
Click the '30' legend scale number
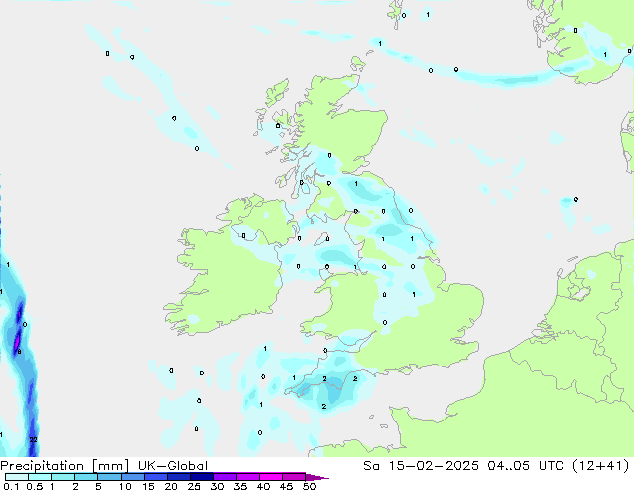click(217, 486)
